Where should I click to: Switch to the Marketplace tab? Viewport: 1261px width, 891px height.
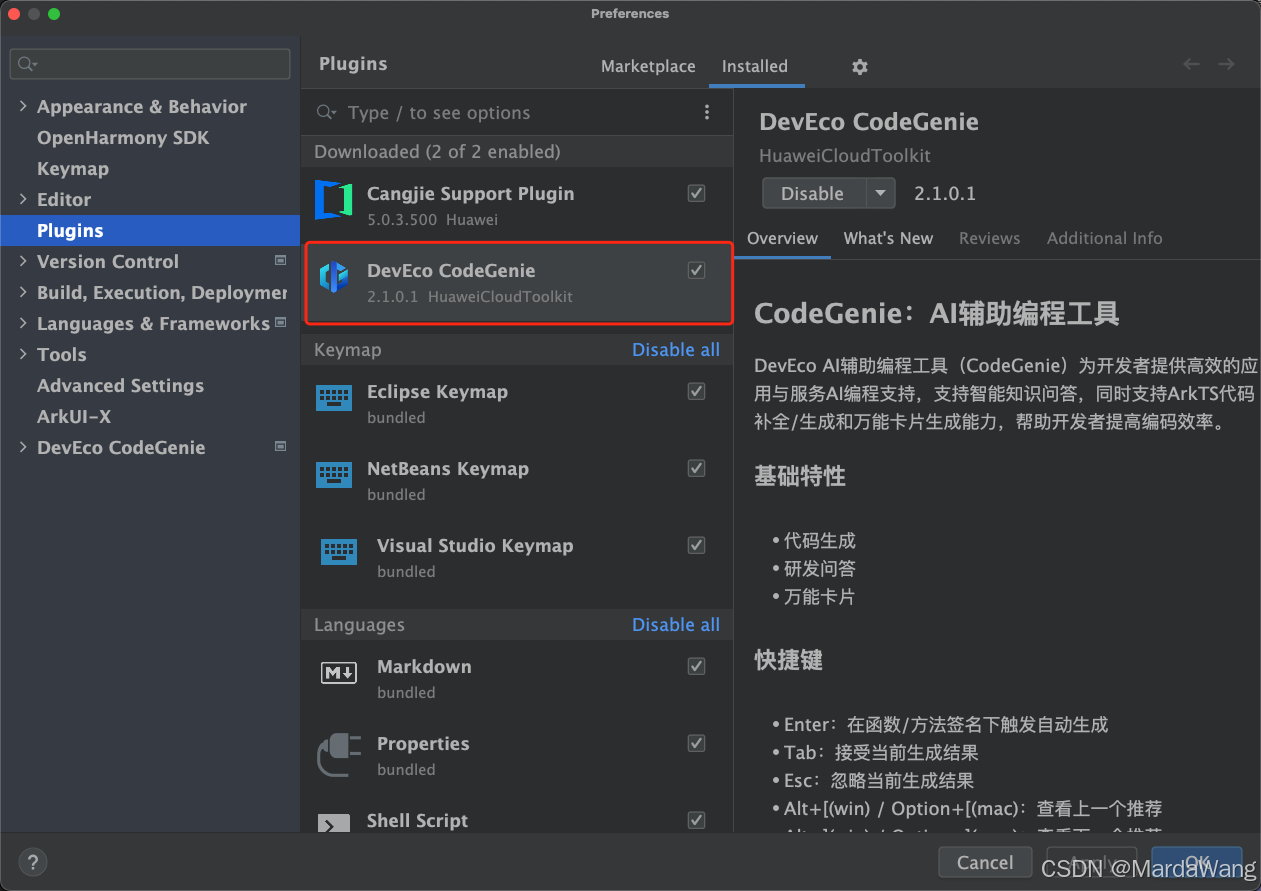click(648, 66)
